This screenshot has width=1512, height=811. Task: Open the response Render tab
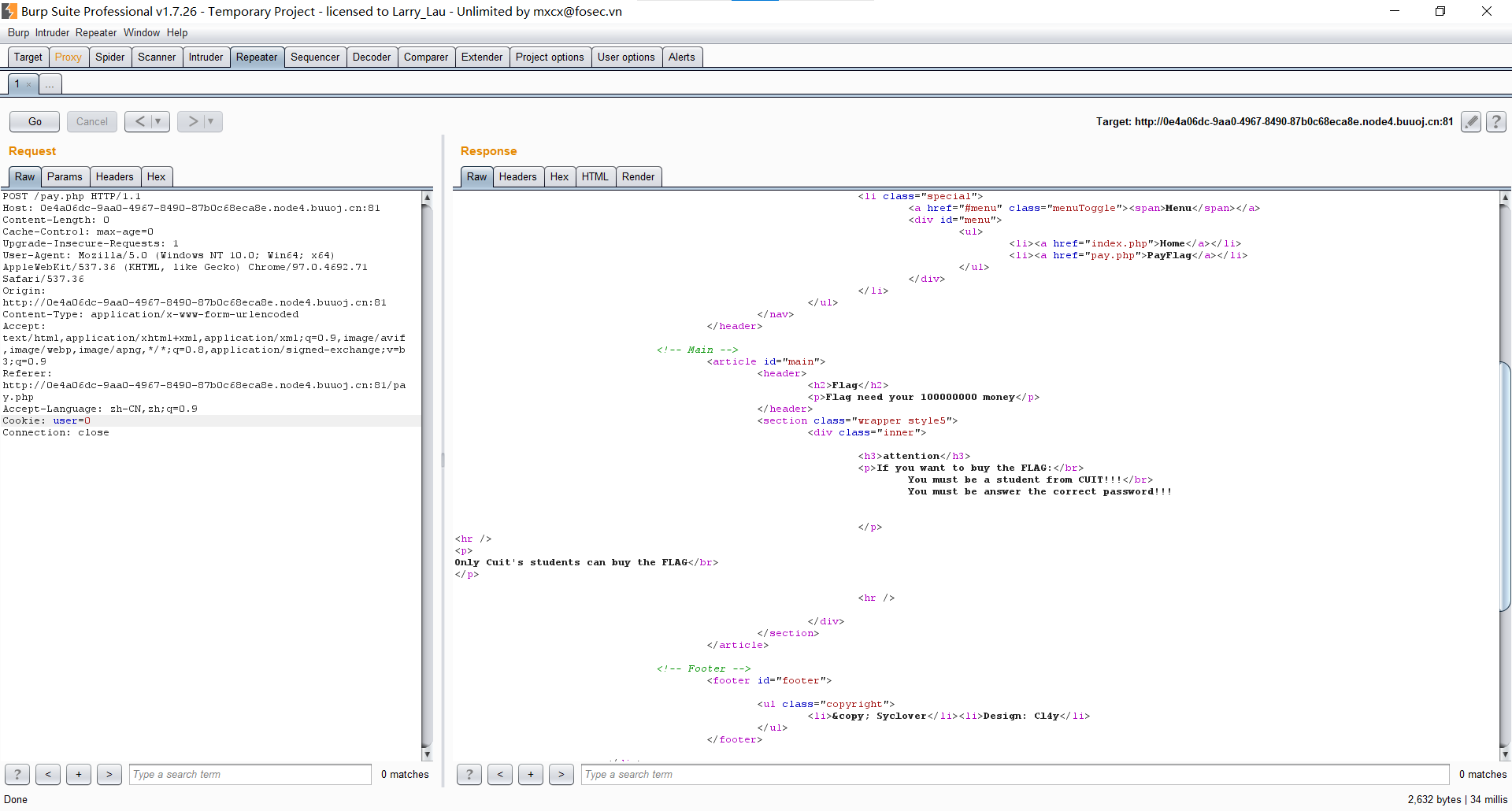[638, 176]
